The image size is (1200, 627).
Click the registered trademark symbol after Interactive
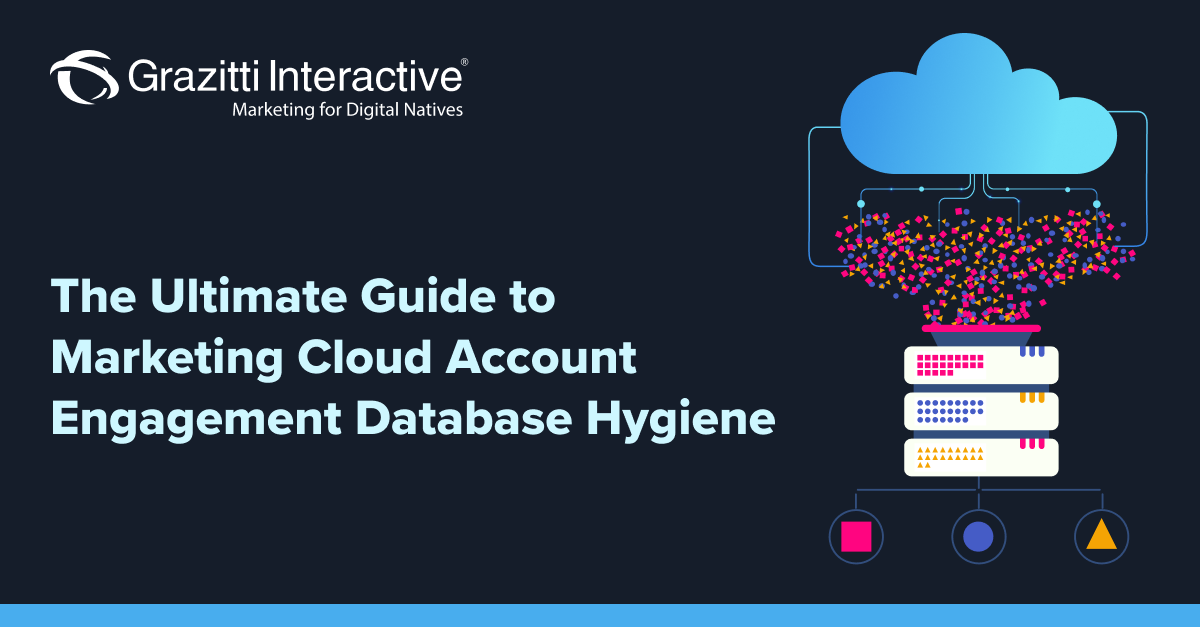point(464,60)
